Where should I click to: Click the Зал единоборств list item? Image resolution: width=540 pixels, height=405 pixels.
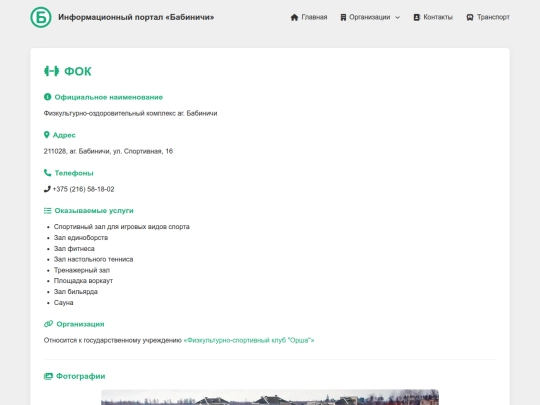(x=81, y=238)
